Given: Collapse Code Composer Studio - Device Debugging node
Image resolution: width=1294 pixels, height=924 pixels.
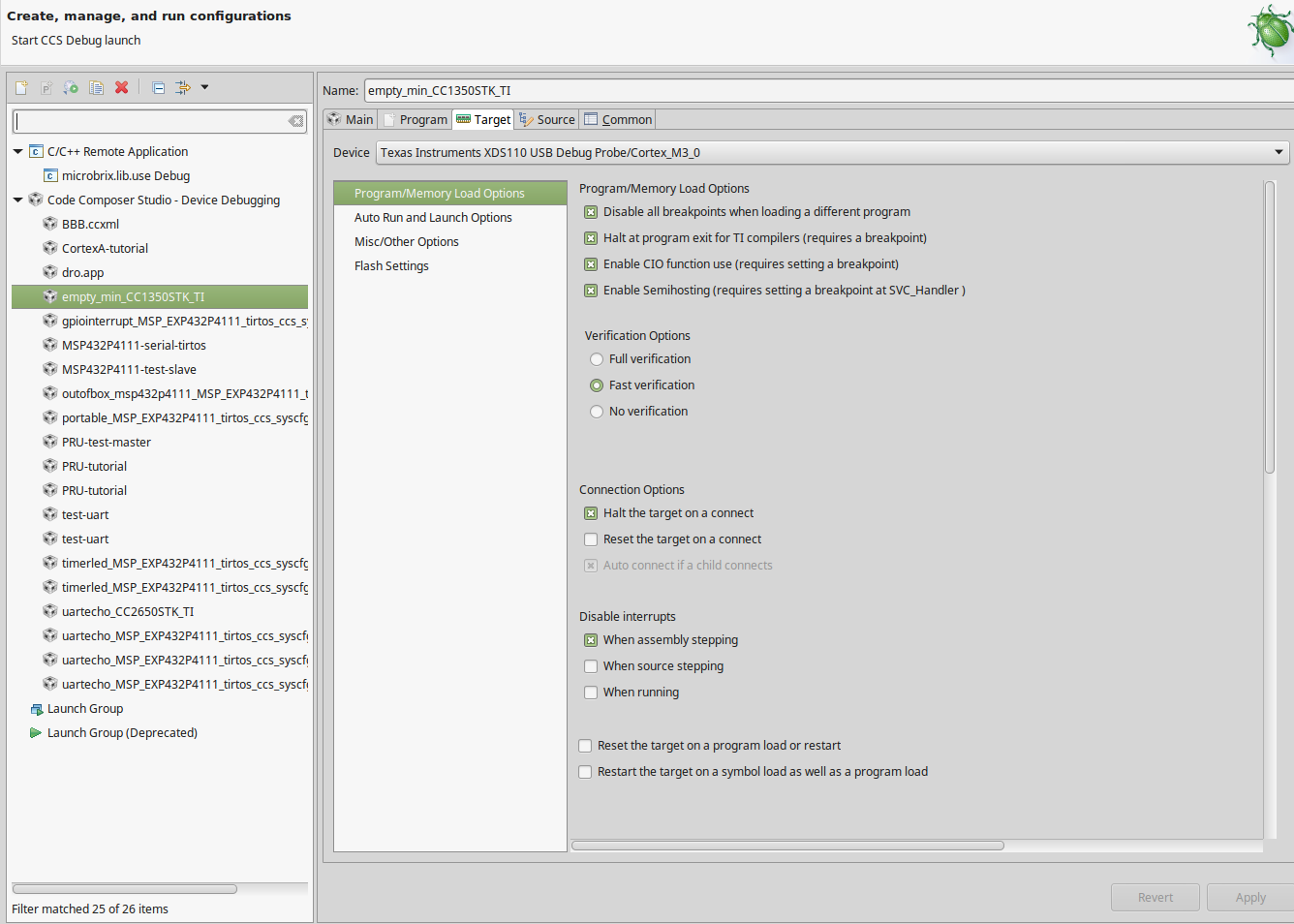Looking at the screenshot, I should 17,200.
